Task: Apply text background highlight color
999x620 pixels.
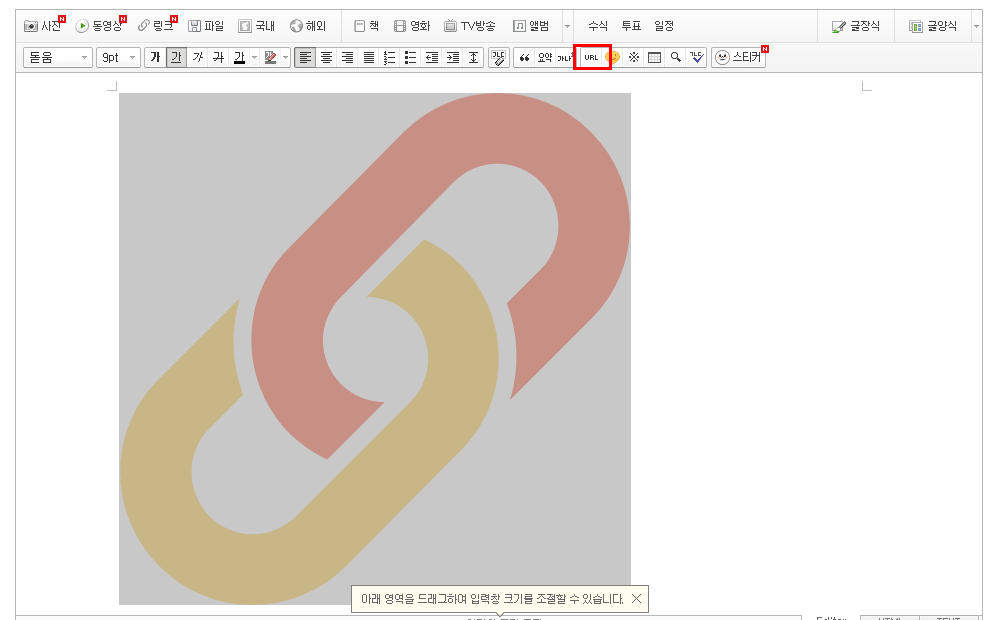Action: pos(270,57)
